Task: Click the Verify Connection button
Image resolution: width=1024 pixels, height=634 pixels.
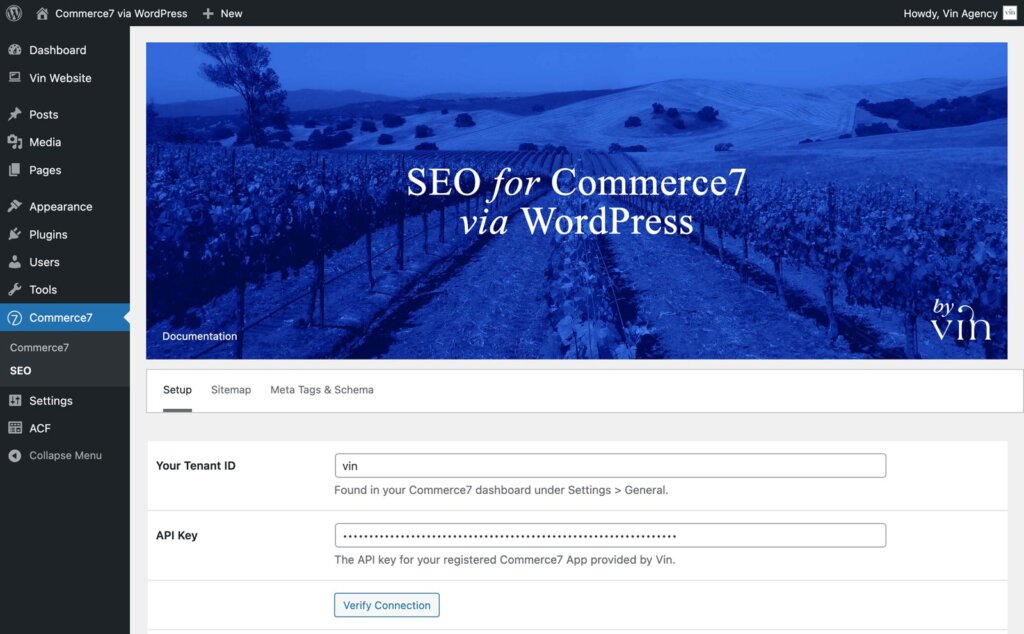Action: (x=386, y=605)
